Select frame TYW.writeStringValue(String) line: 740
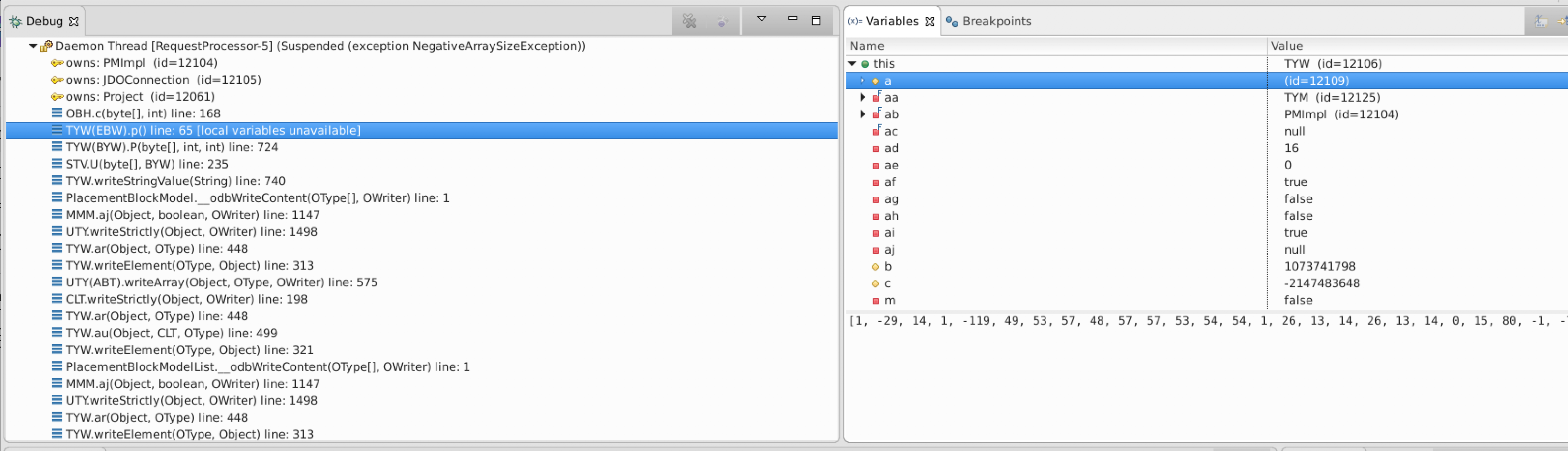 [x=175, y=181]
